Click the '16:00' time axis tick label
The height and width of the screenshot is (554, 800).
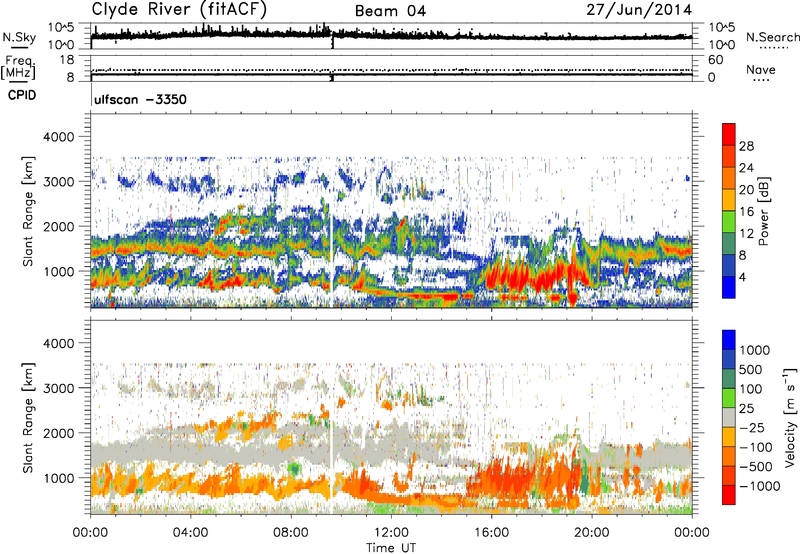pos(491,533)
